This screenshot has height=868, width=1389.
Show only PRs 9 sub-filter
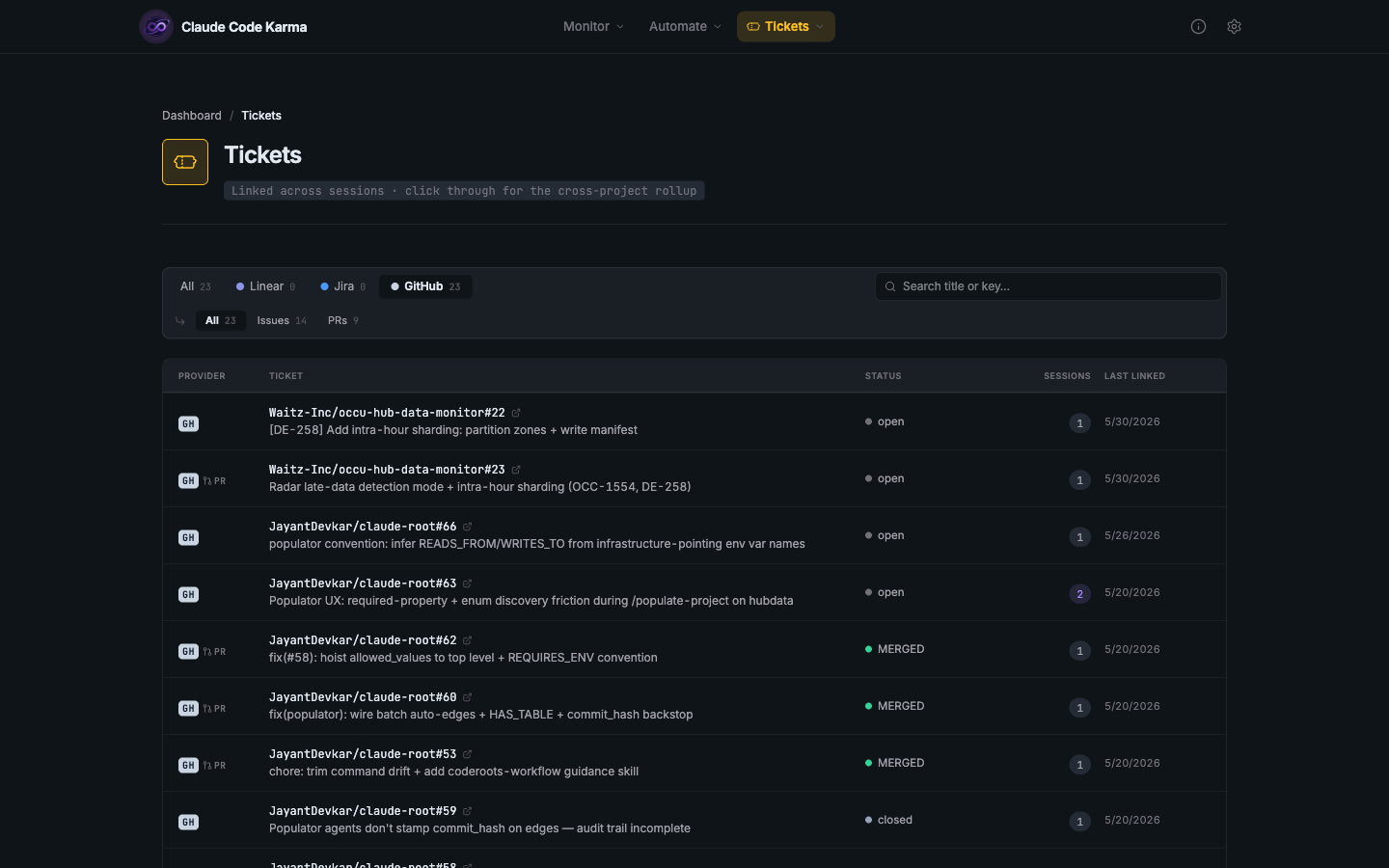coord(343,320)
